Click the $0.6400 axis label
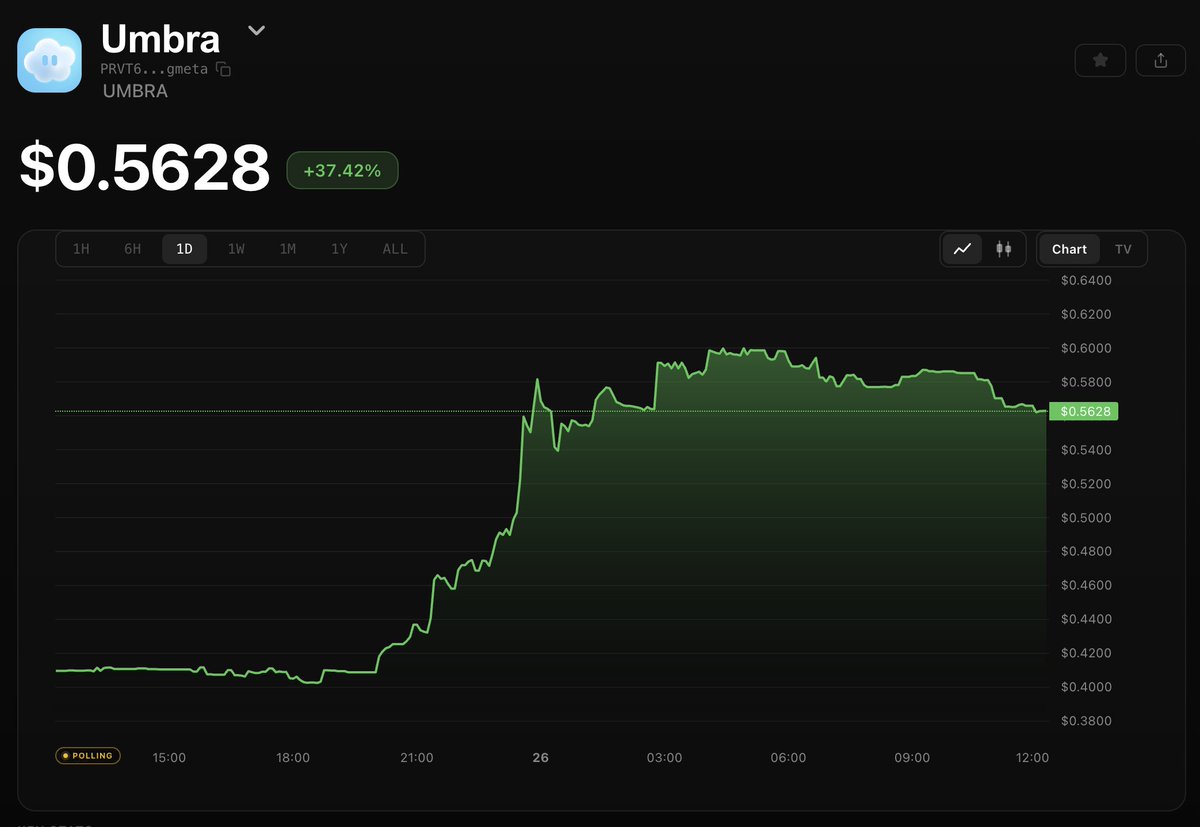This screenshot has width=1200, height=827. (x=1086, y=280)
